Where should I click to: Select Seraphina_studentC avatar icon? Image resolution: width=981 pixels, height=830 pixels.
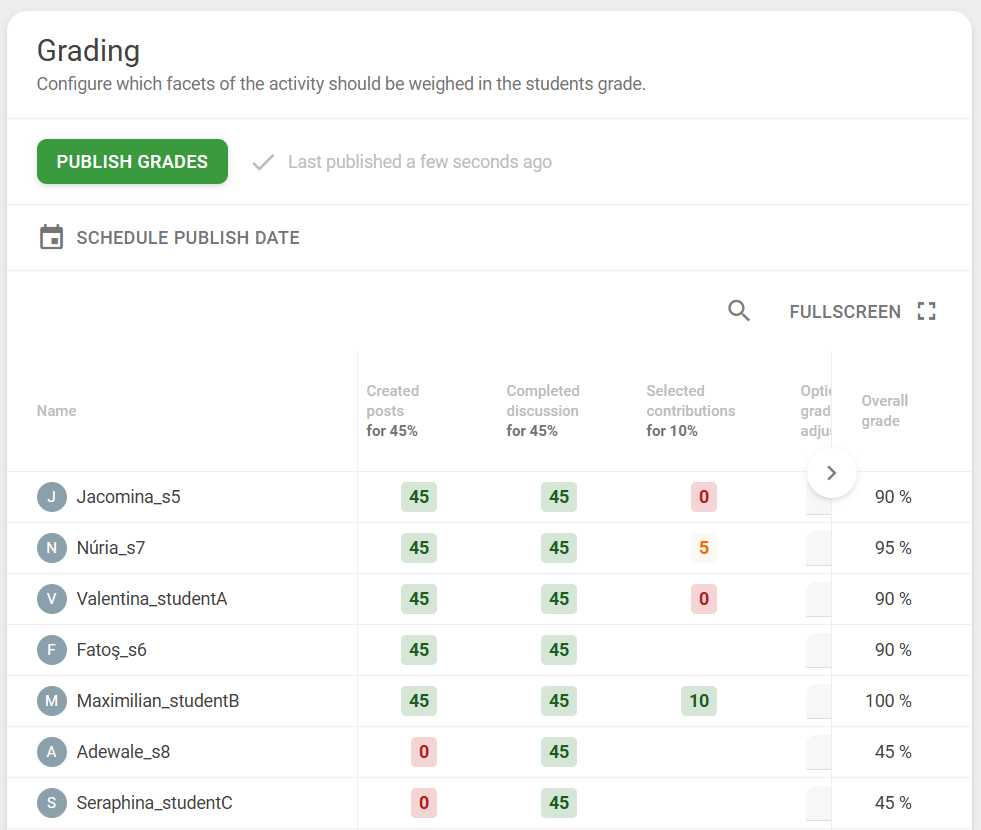click(52, 803)
